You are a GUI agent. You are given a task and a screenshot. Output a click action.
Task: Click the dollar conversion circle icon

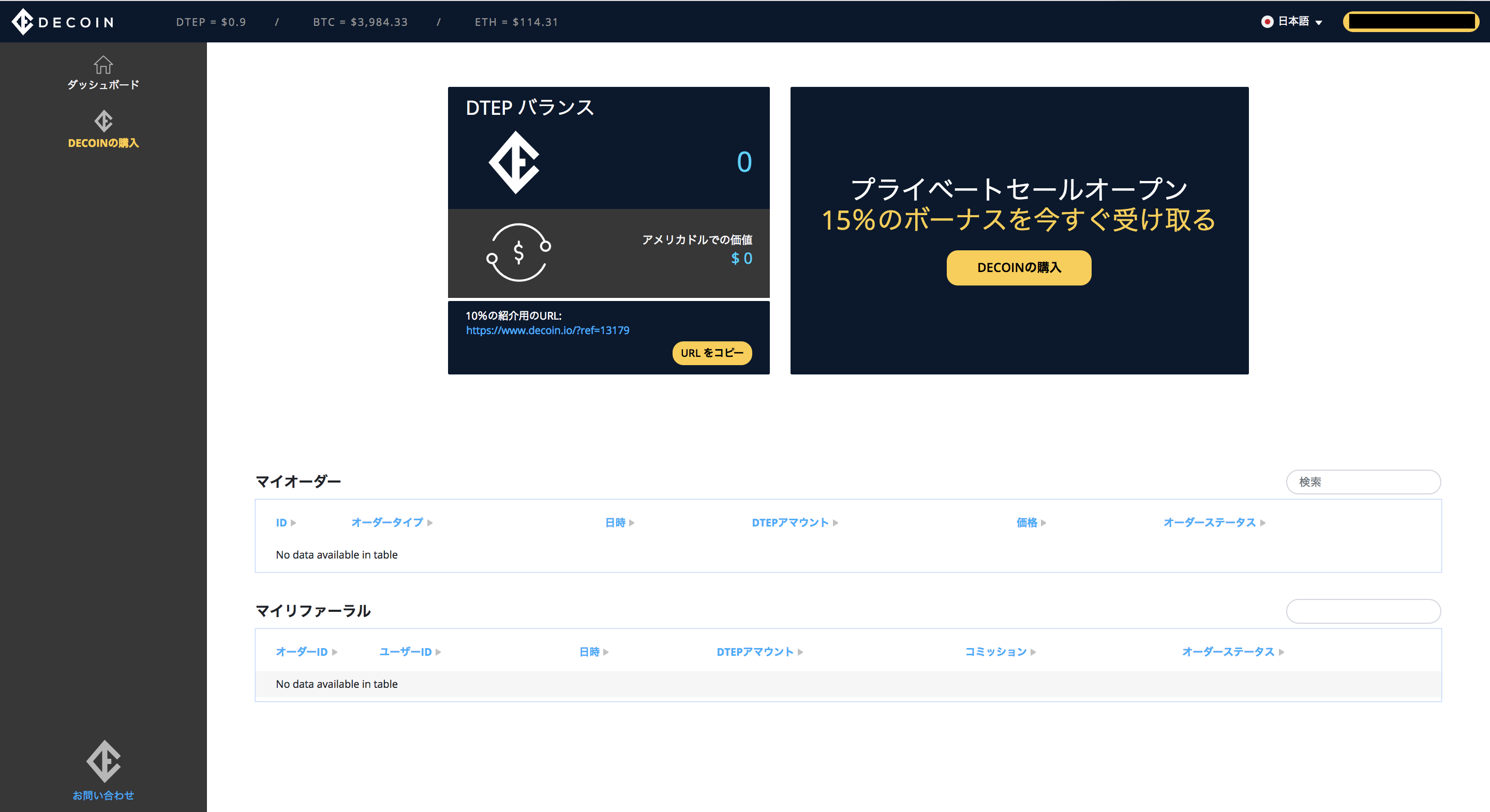pos(518,252)
